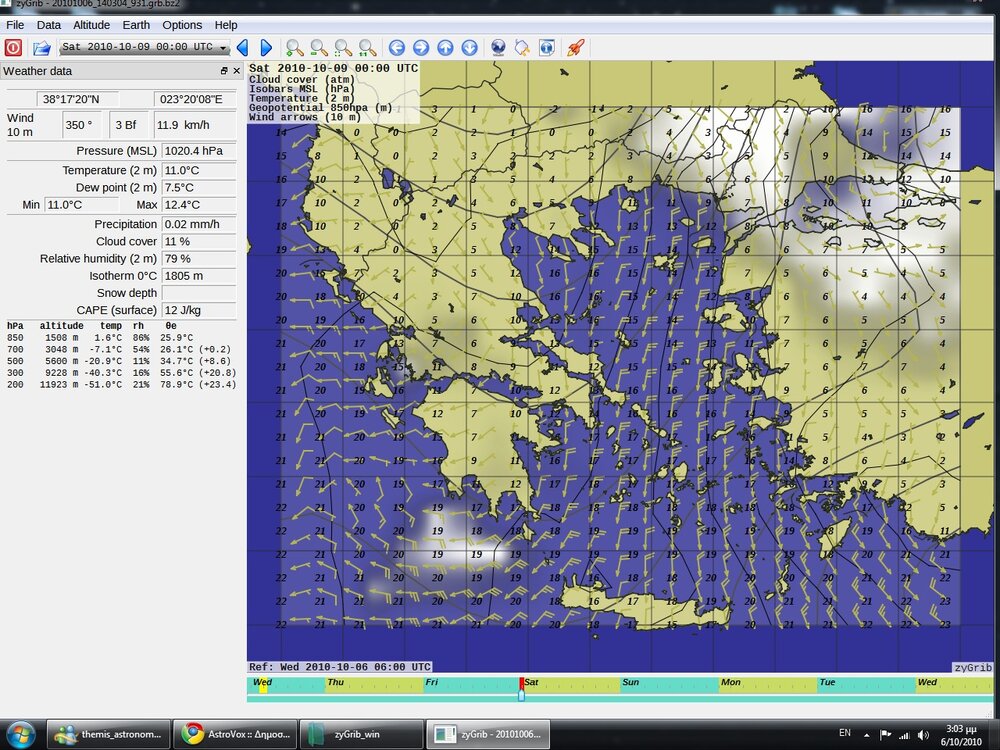Image resolution: width=1000 pixels, height=750 pixels.
Task: Pan the map left with arrow icon
Action: pos(397,47)
